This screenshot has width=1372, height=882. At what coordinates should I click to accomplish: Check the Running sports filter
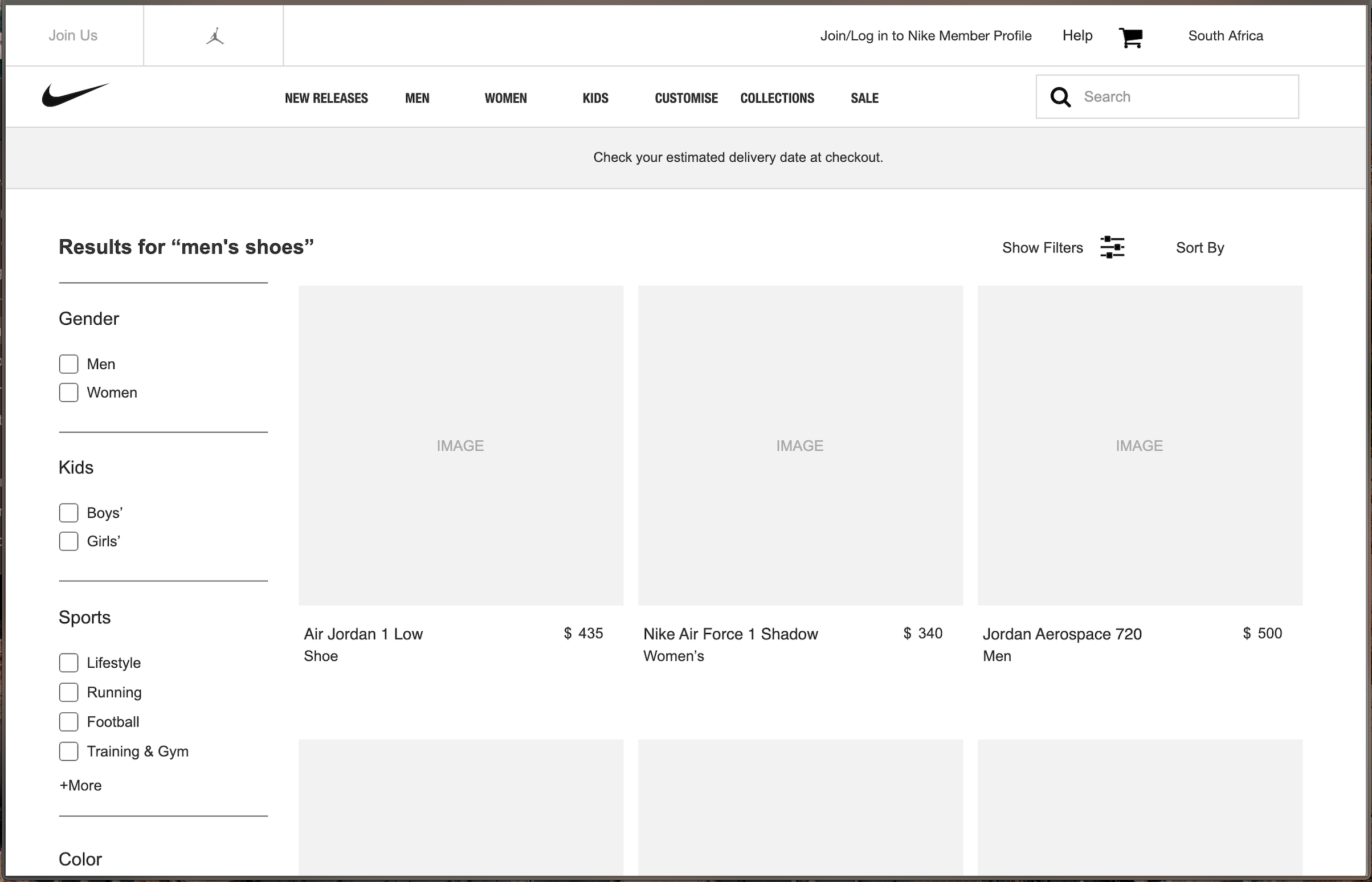pyautogui.click(x=69, y=693)
